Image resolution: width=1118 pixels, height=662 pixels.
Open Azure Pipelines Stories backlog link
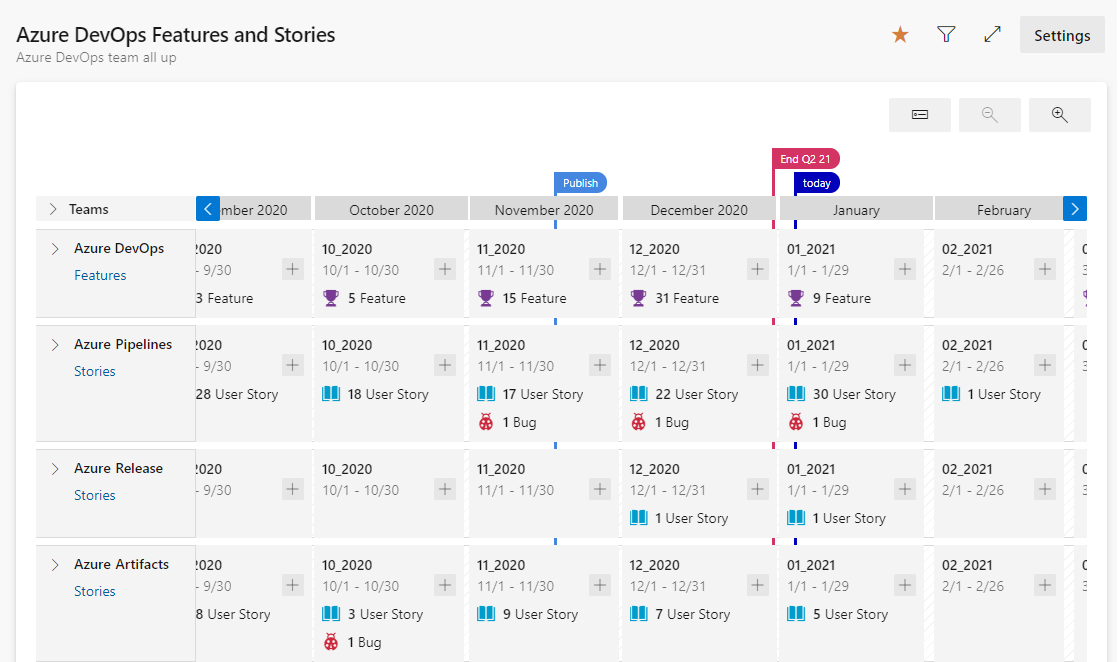click(x=95, y=371)
